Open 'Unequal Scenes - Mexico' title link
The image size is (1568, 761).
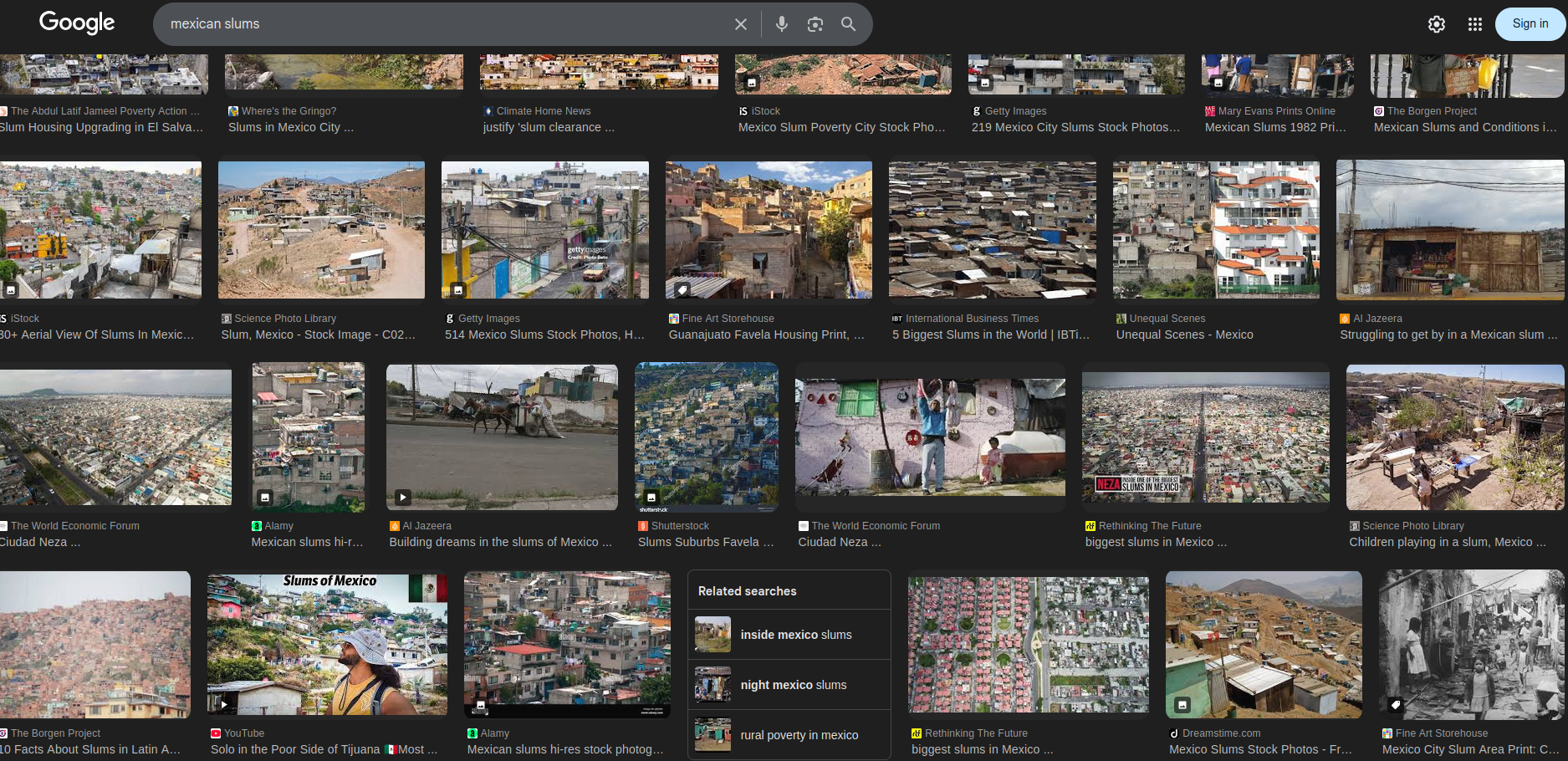click(1184, 335)
